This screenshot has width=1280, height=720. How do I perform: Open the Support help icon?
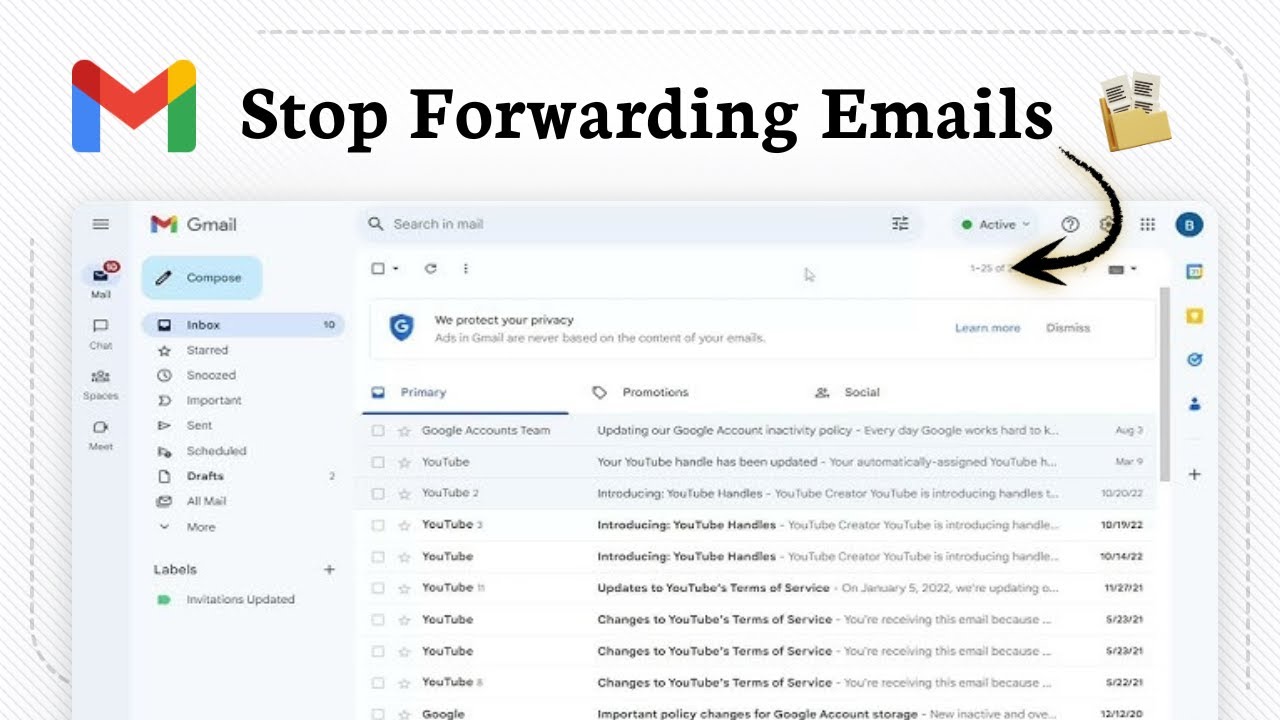pos(1070,224)
